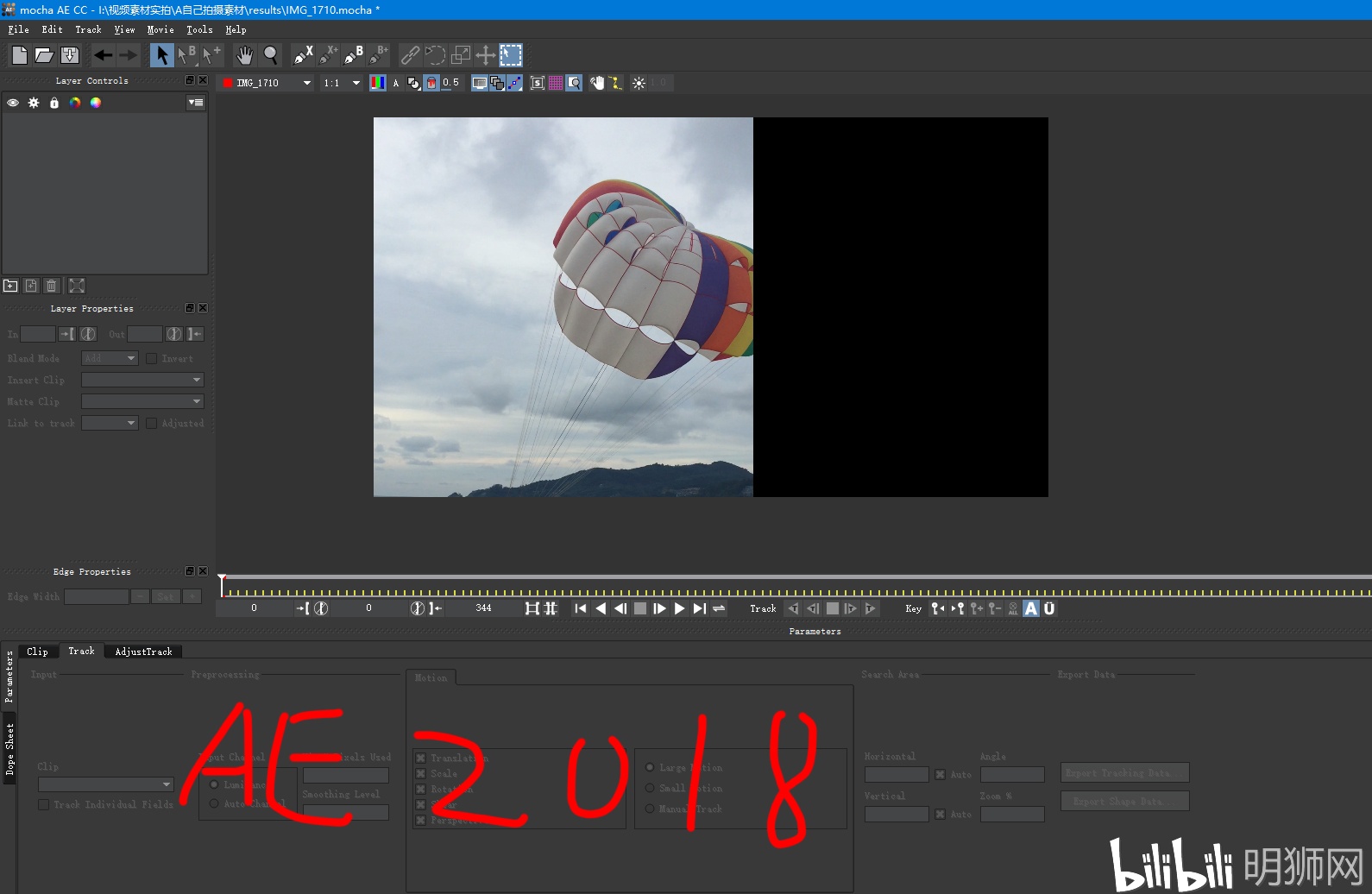This screenshot has width=1372, height=894.
Task: Save the project with the download-tray icon
Action: tap(70, 55)
